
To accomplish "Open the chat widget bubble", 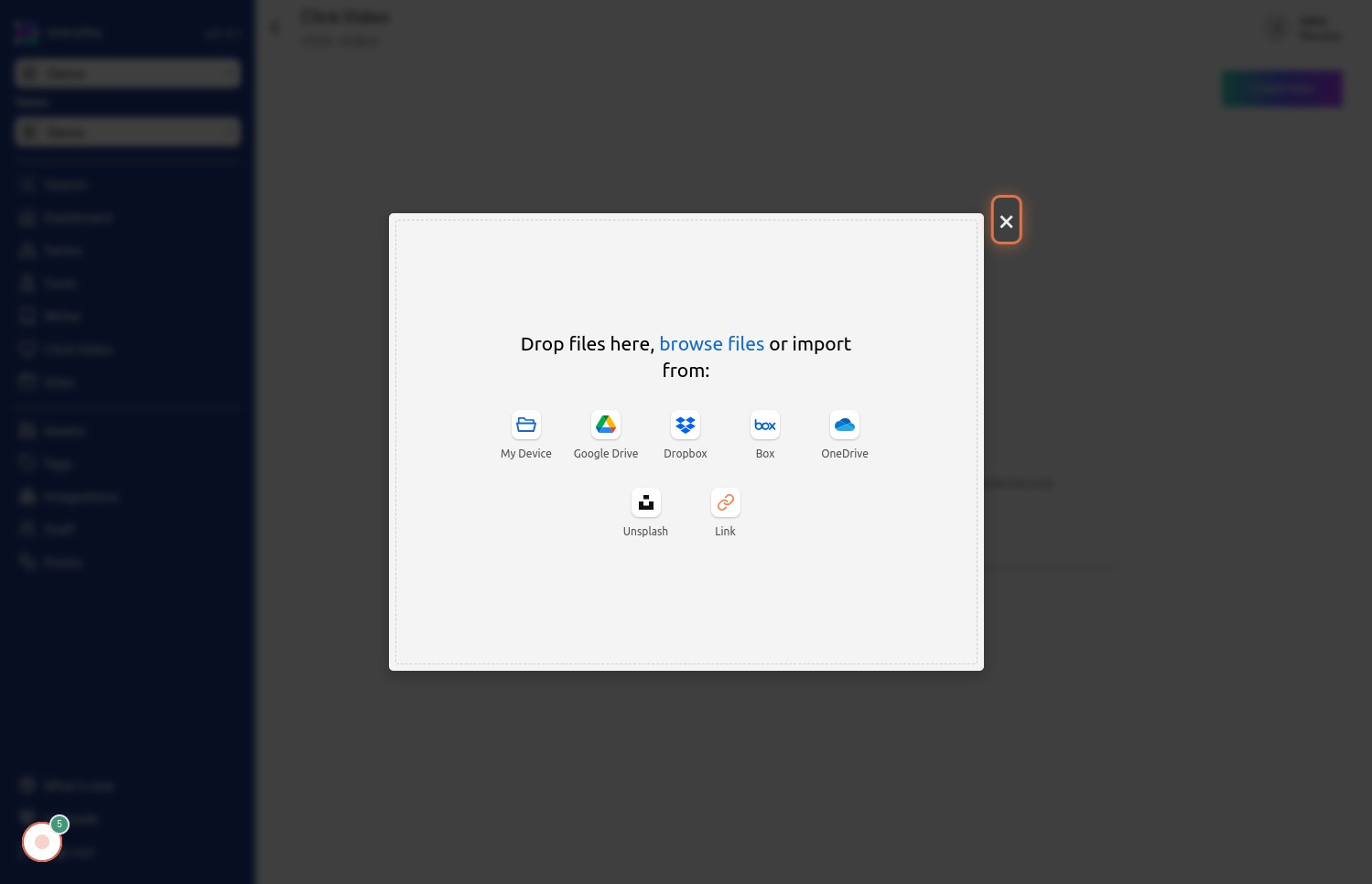I will [x=42, y=842].
